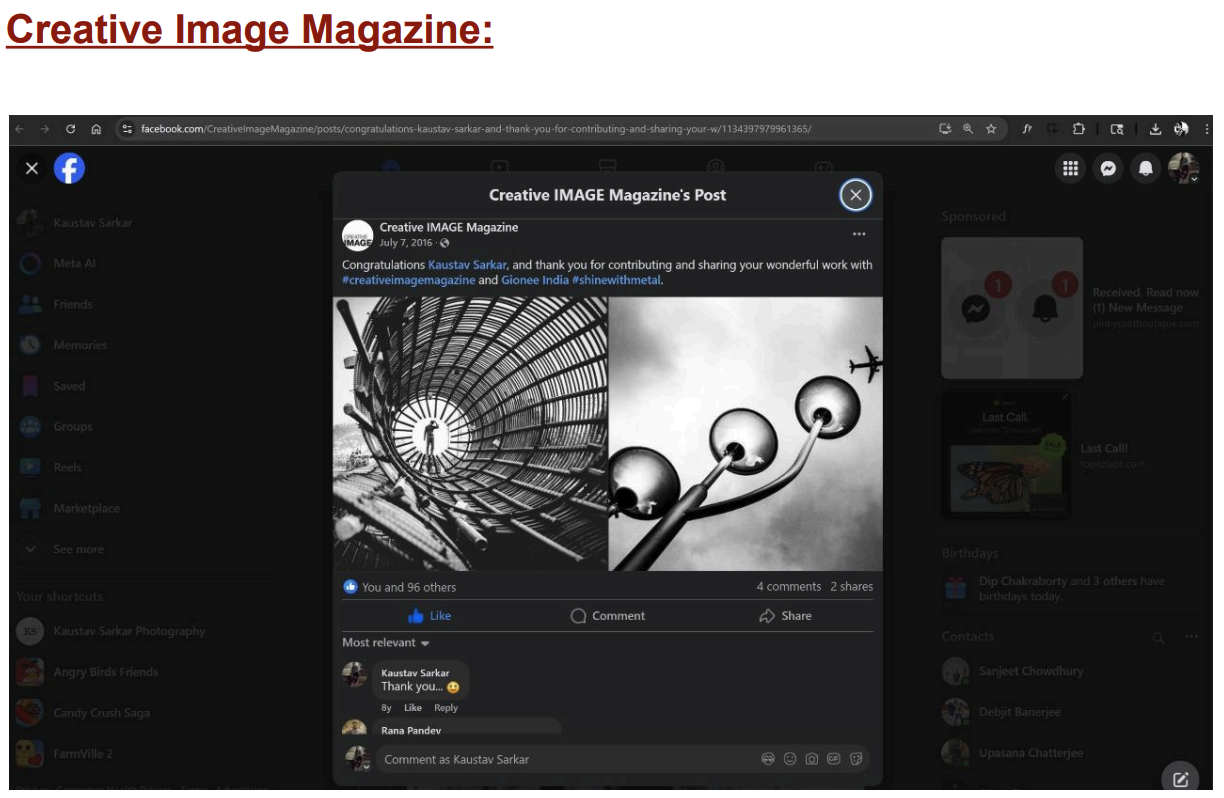
Task: Open the post options three-dot menu
Action: pyautogui.click(x=859, y=234)
